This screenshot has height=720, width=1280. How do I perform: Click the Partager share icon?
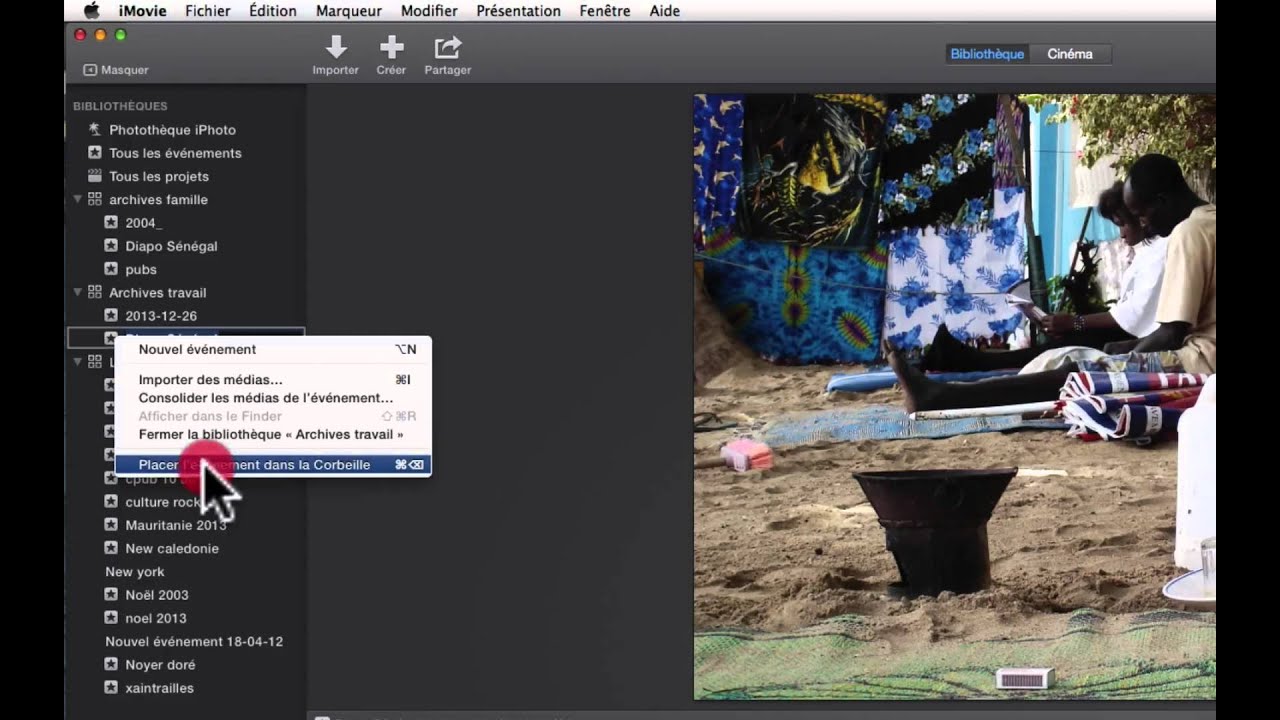[448, 47]
